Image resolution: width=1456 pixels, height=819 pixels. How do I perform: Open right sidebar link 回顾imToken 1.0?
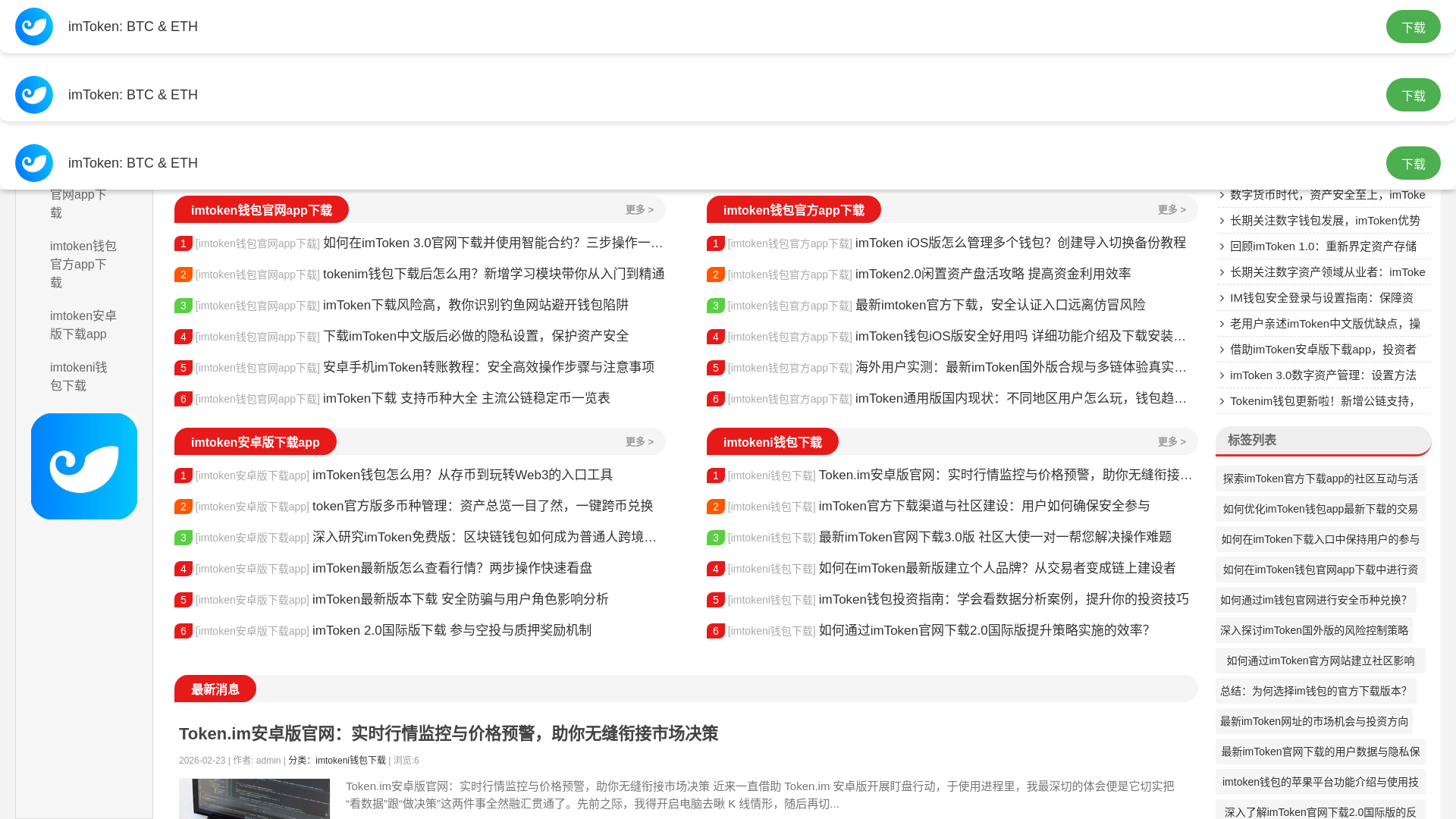click(1323, 246)
